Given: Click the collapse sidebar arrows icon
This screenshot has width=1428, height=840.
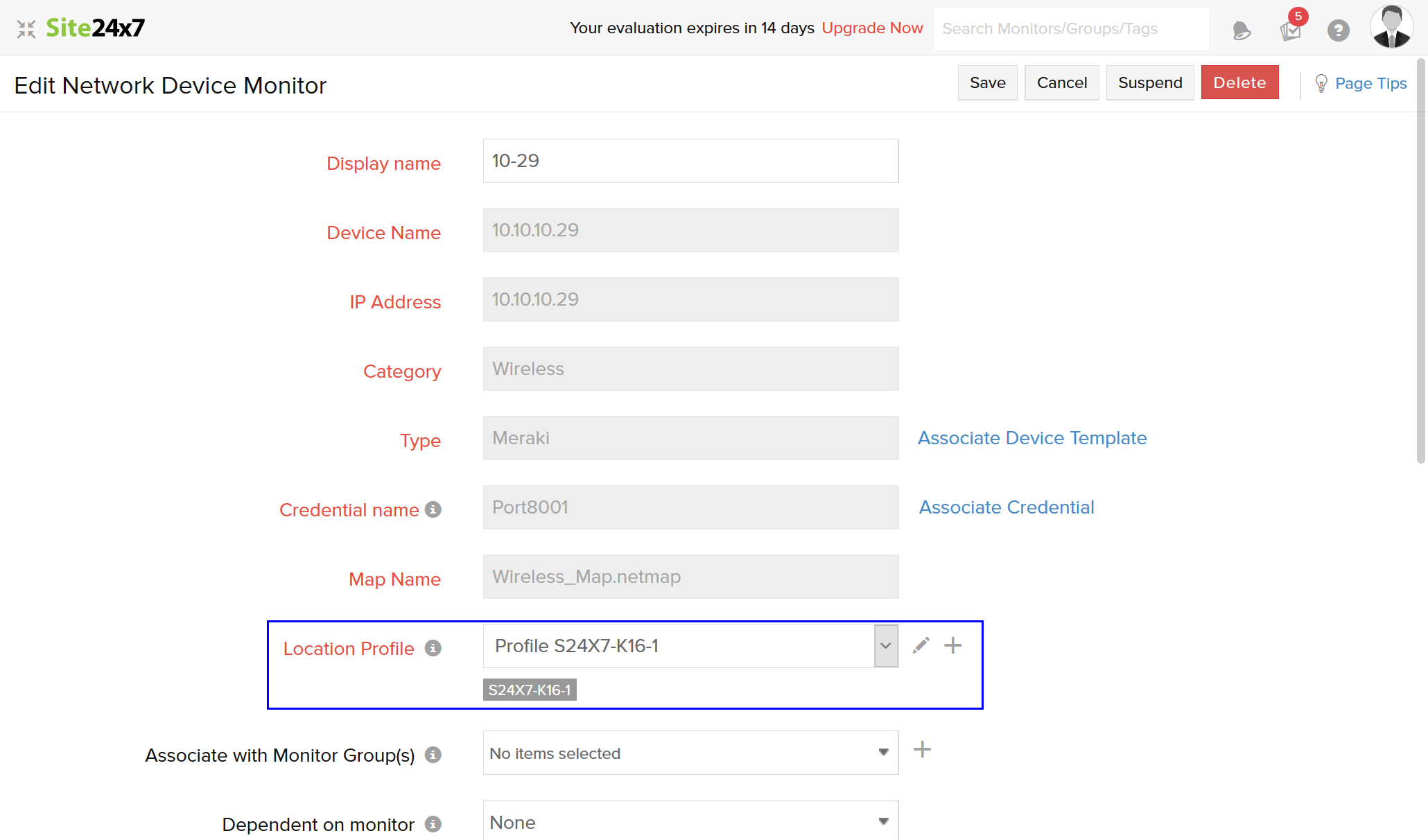Looking at the screenshot, I should coord(26,29).
